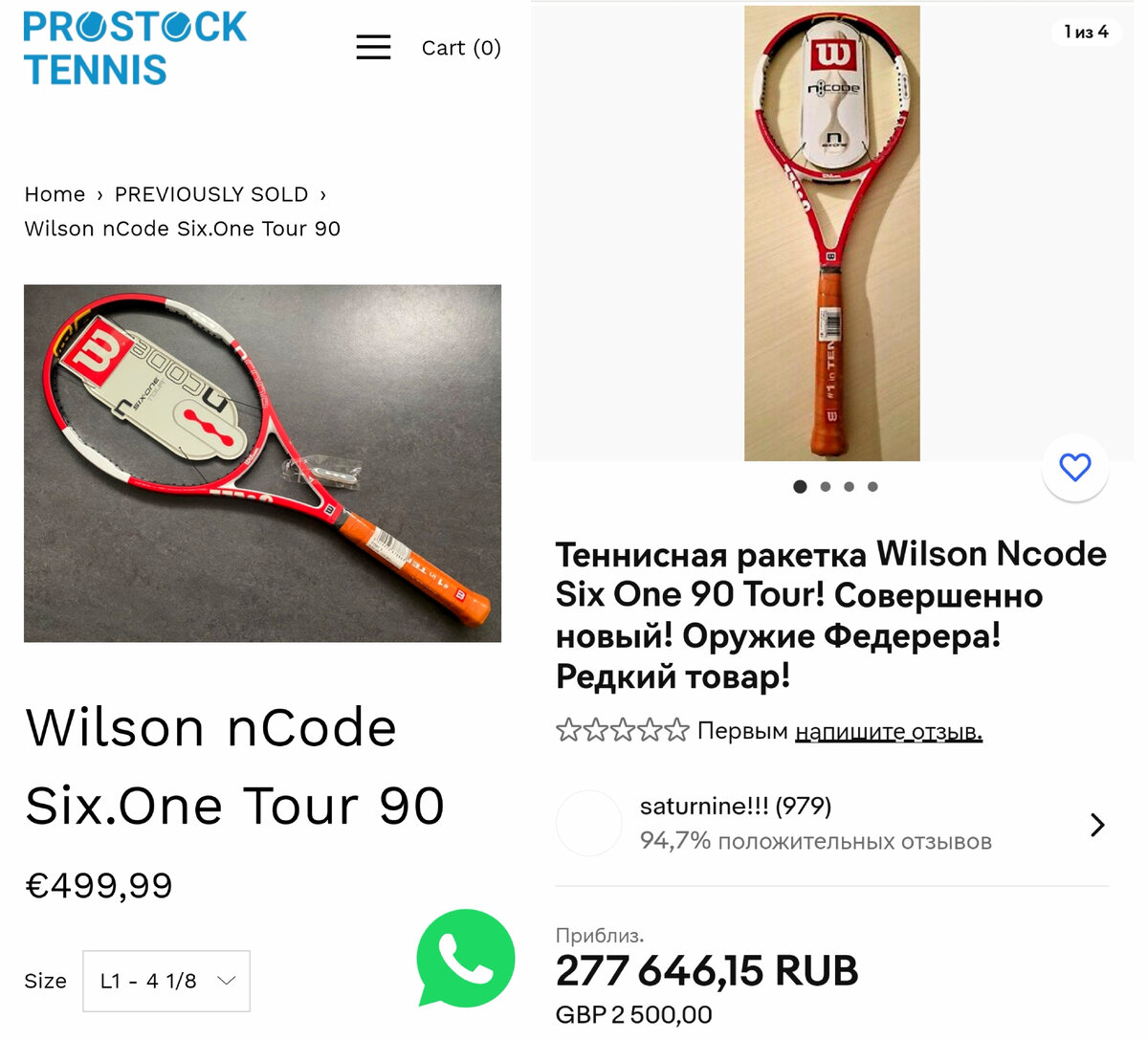
Task: Open the Wilson Ncode listing photo
Action: coord(832,233)
